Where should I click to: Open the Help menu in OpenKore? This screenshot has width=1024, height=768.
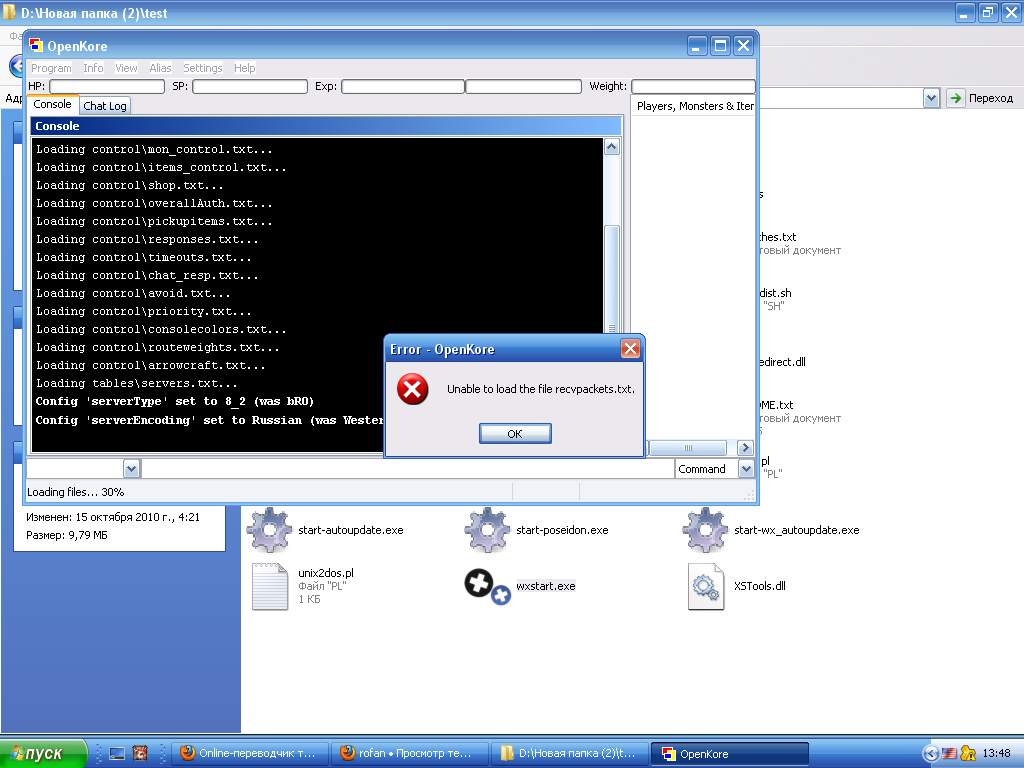(245, 68)
